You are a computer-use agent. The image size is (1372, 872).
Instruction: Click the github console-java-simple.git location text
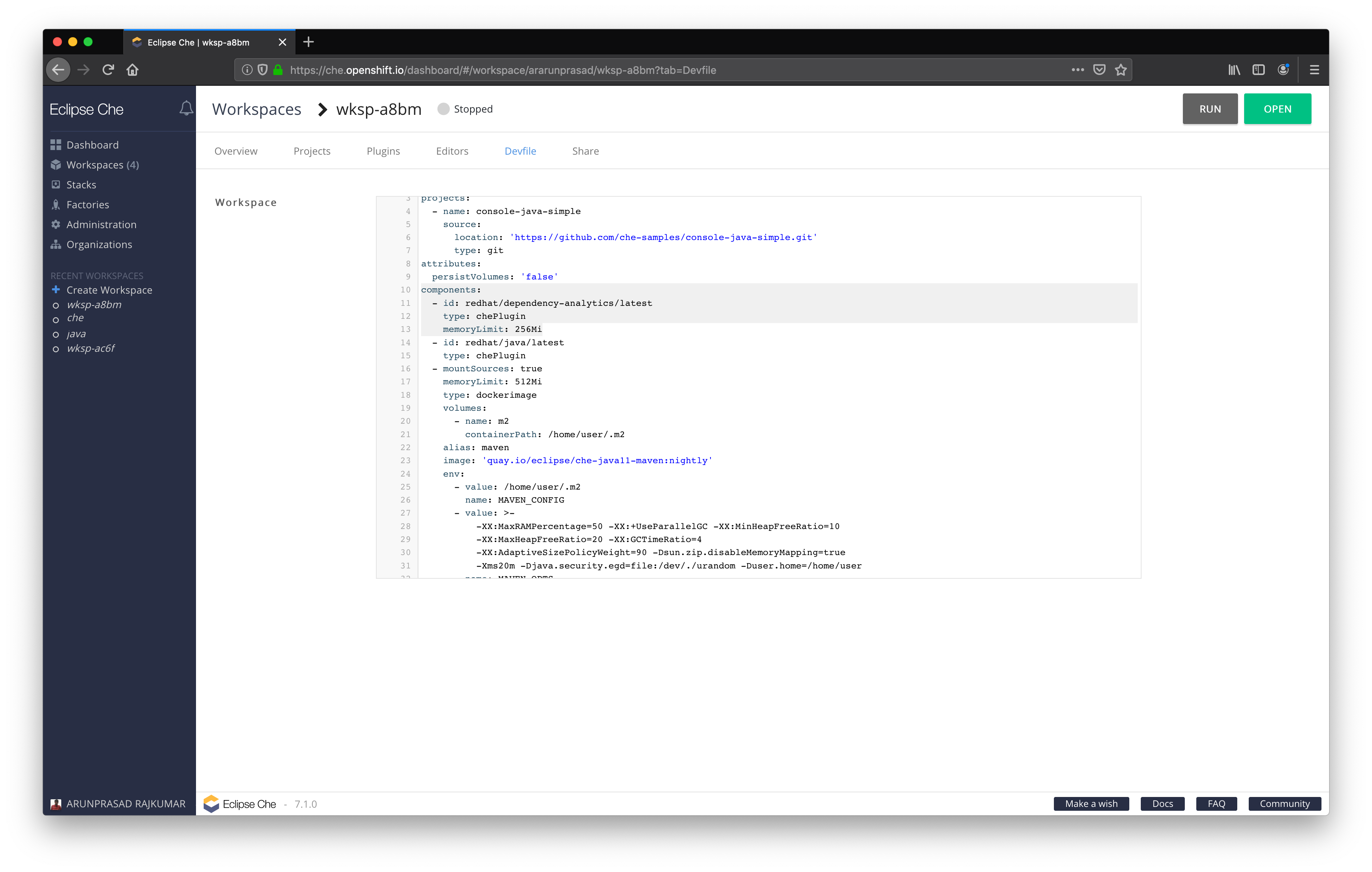(x=663, y=237)
